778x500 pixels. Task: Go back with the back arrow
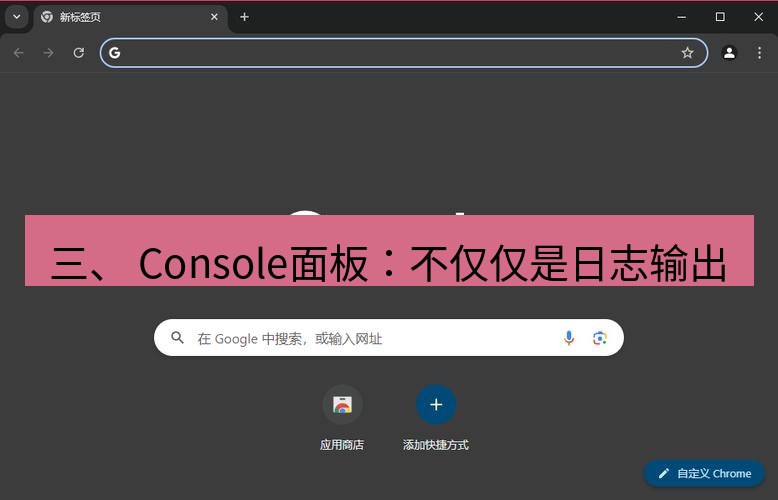click(19, 53)
